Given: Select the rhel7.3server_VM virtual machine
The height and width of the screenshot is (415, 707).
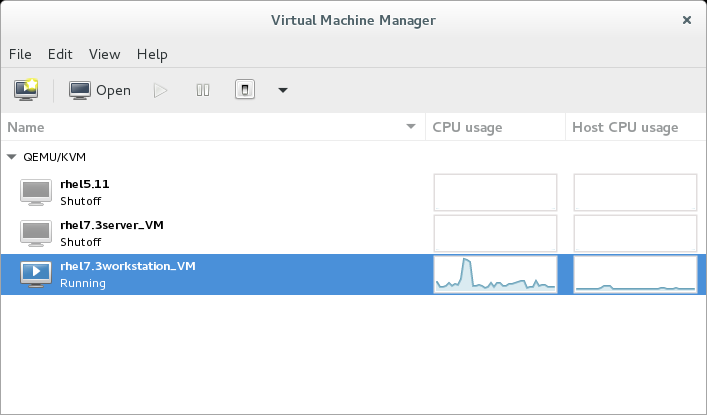Looking at the screenshot, I should pos(354,234).
